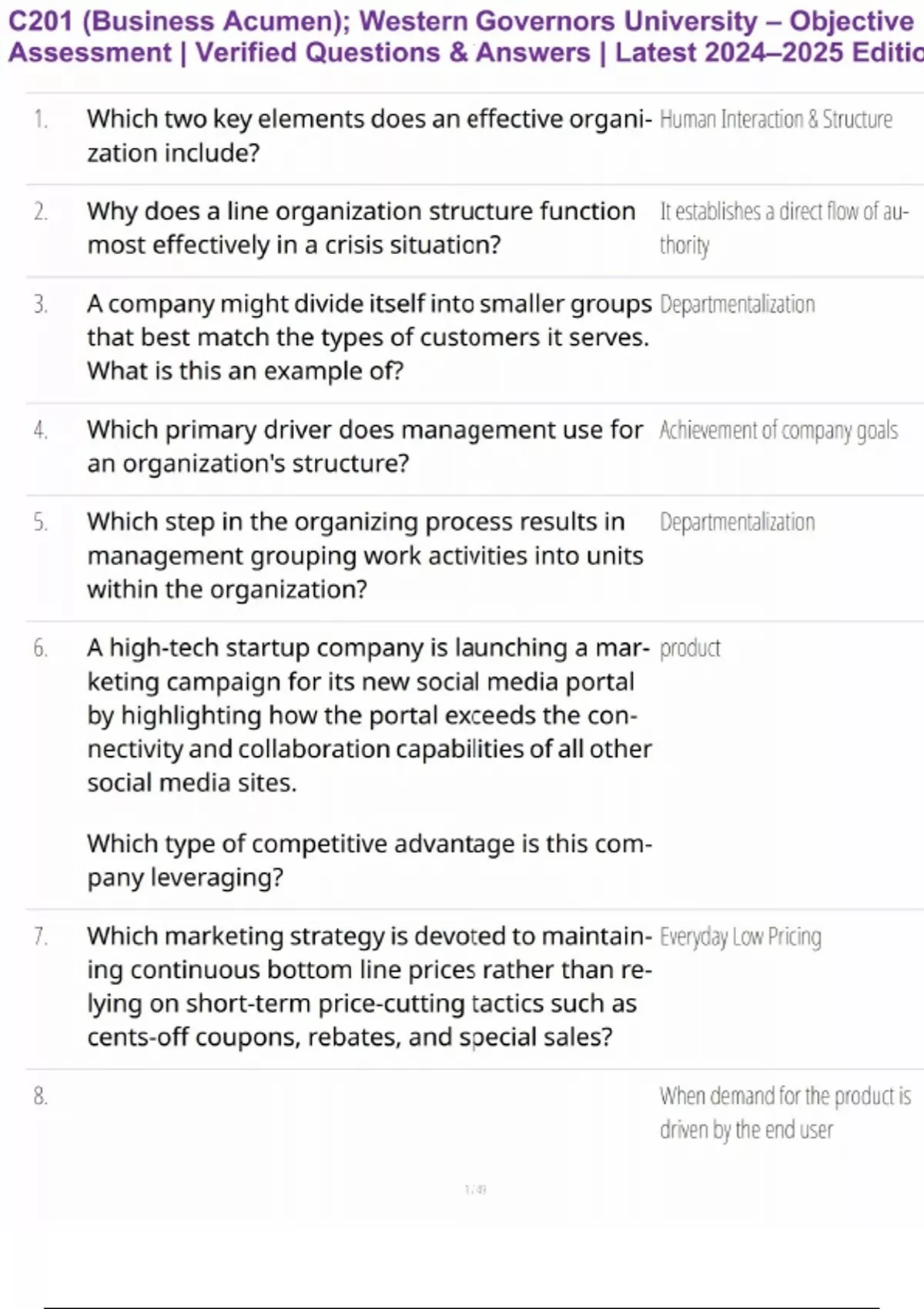Image resolution: width=924 pixels, height=1309 pixels.
Task: Click the answer 'Everyday Low Pricing'
Action: pos(740,936)
